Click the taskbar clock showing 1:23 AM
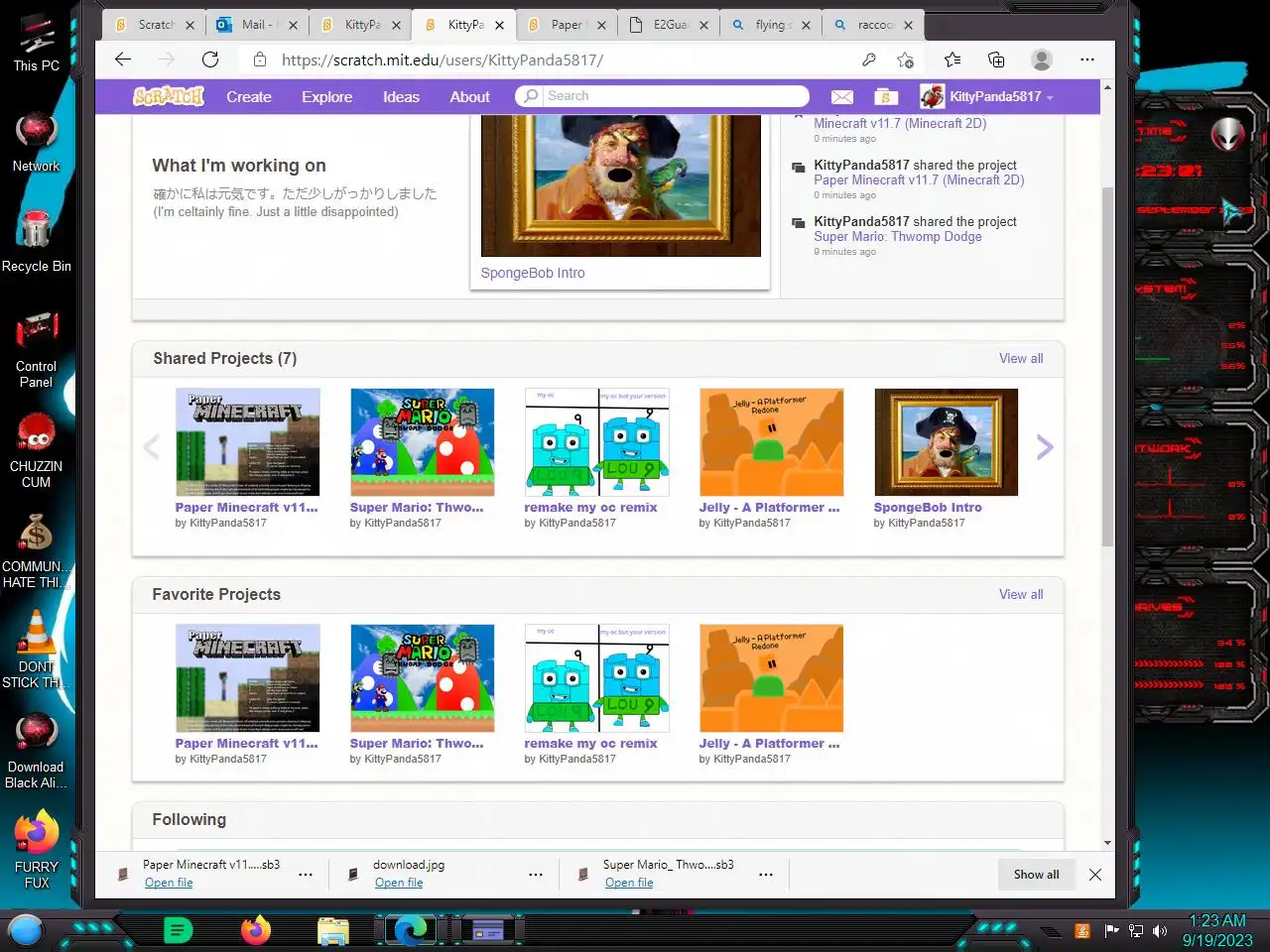Screen dimensions: 1270x952 point(1217,930)
